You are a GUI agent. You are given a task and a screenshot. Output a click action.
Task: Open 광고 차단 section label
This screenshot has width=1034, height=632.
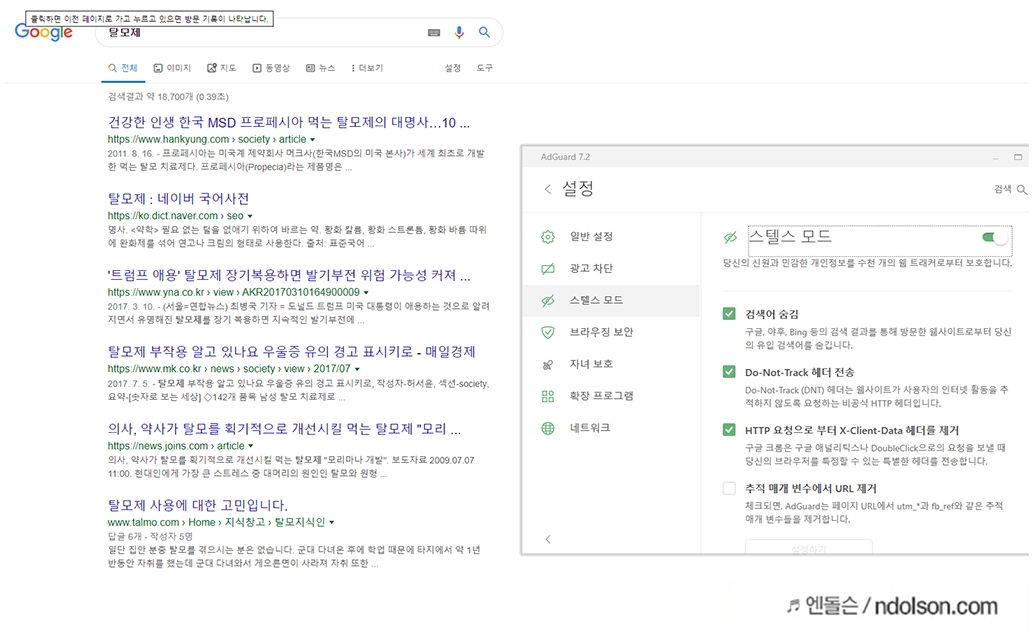[592, 269]
